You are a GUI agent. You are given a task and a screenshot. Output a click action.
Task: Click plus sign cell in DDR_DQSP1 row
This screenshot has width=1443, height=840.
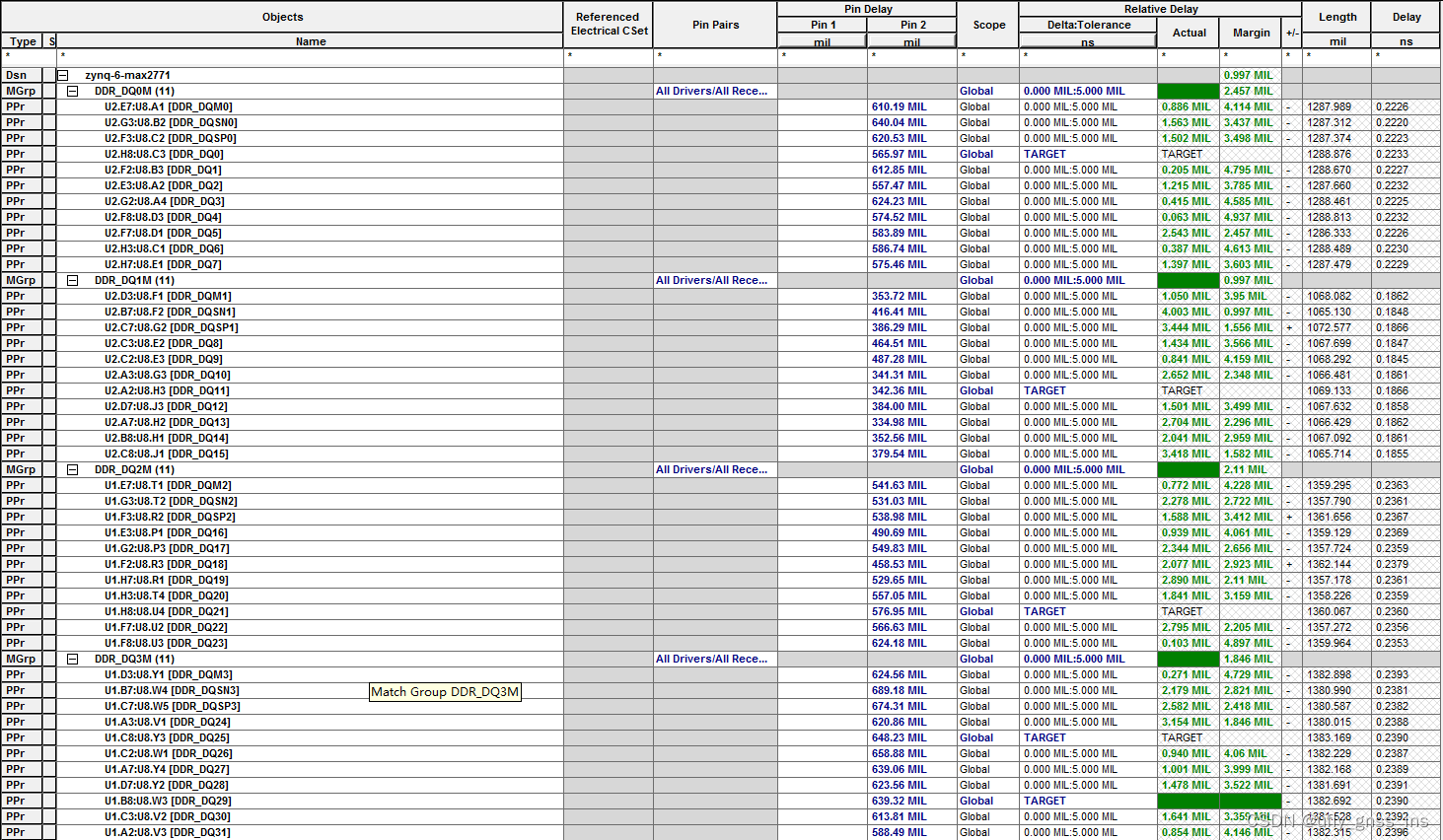point(1289,327)
